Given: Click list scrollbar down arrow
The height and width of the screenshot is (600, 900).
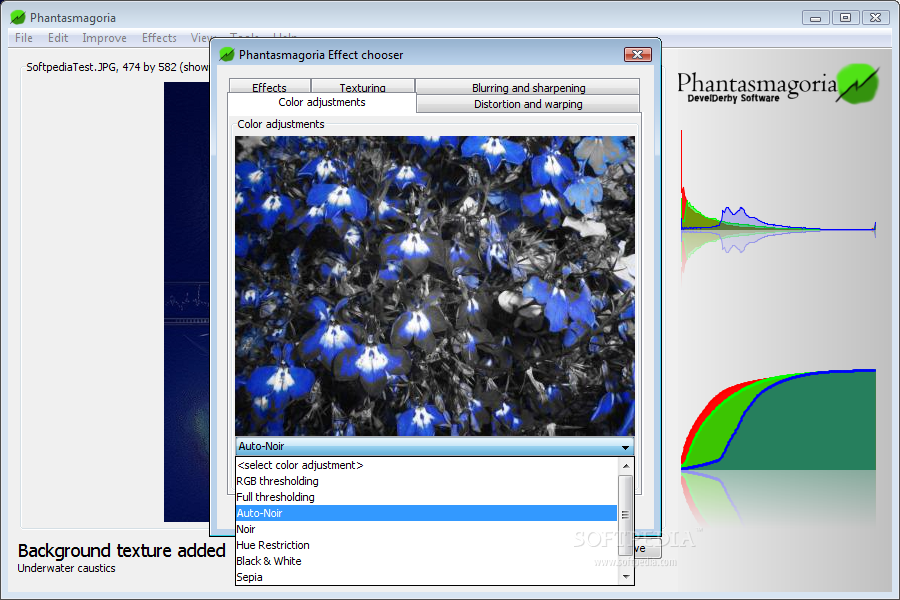Looking at the screenshot, I should [x=626, y=576].
